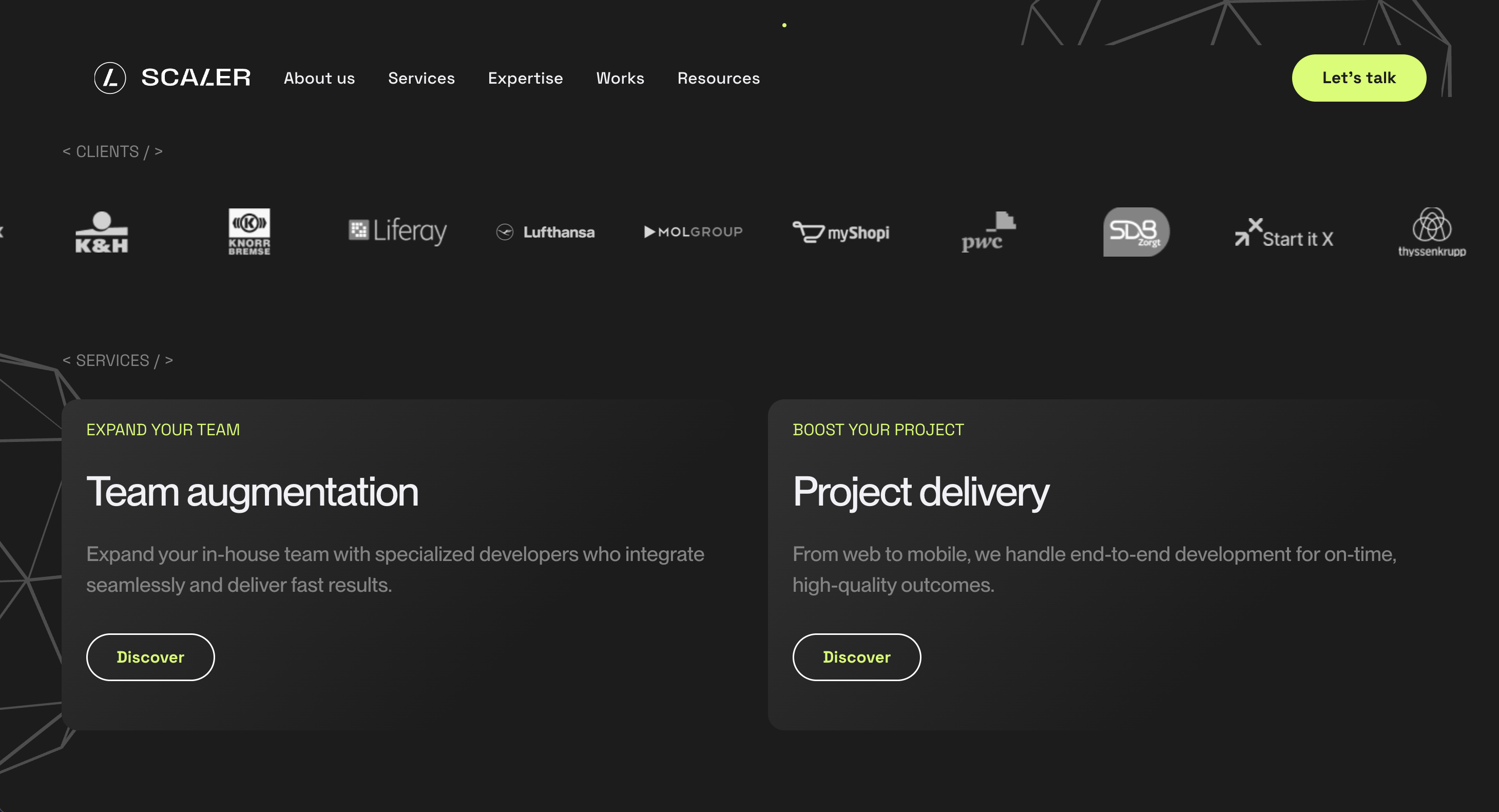1499x812 pixels.
Task: Click the < CLIENTS / > section label
Action: coord(112,151)
